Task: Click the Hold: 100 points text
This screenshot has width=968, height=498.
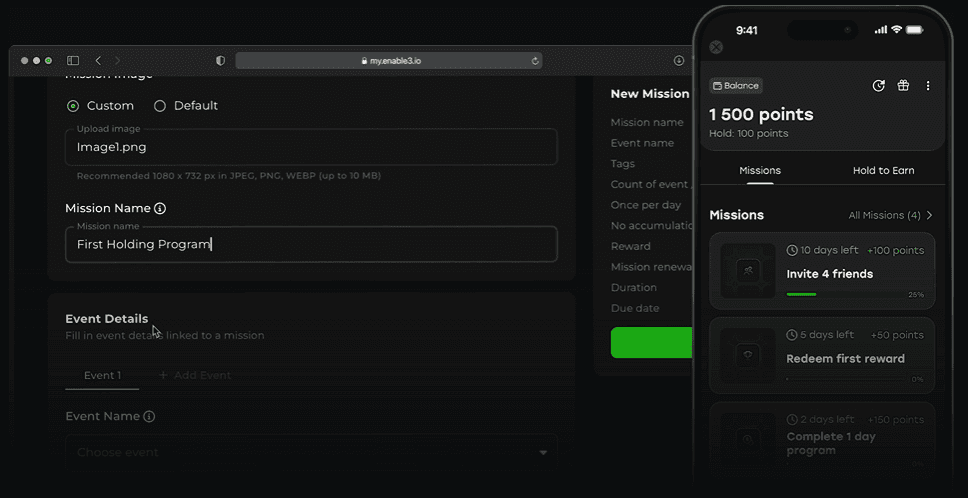Action: click(x=749, y=133)
